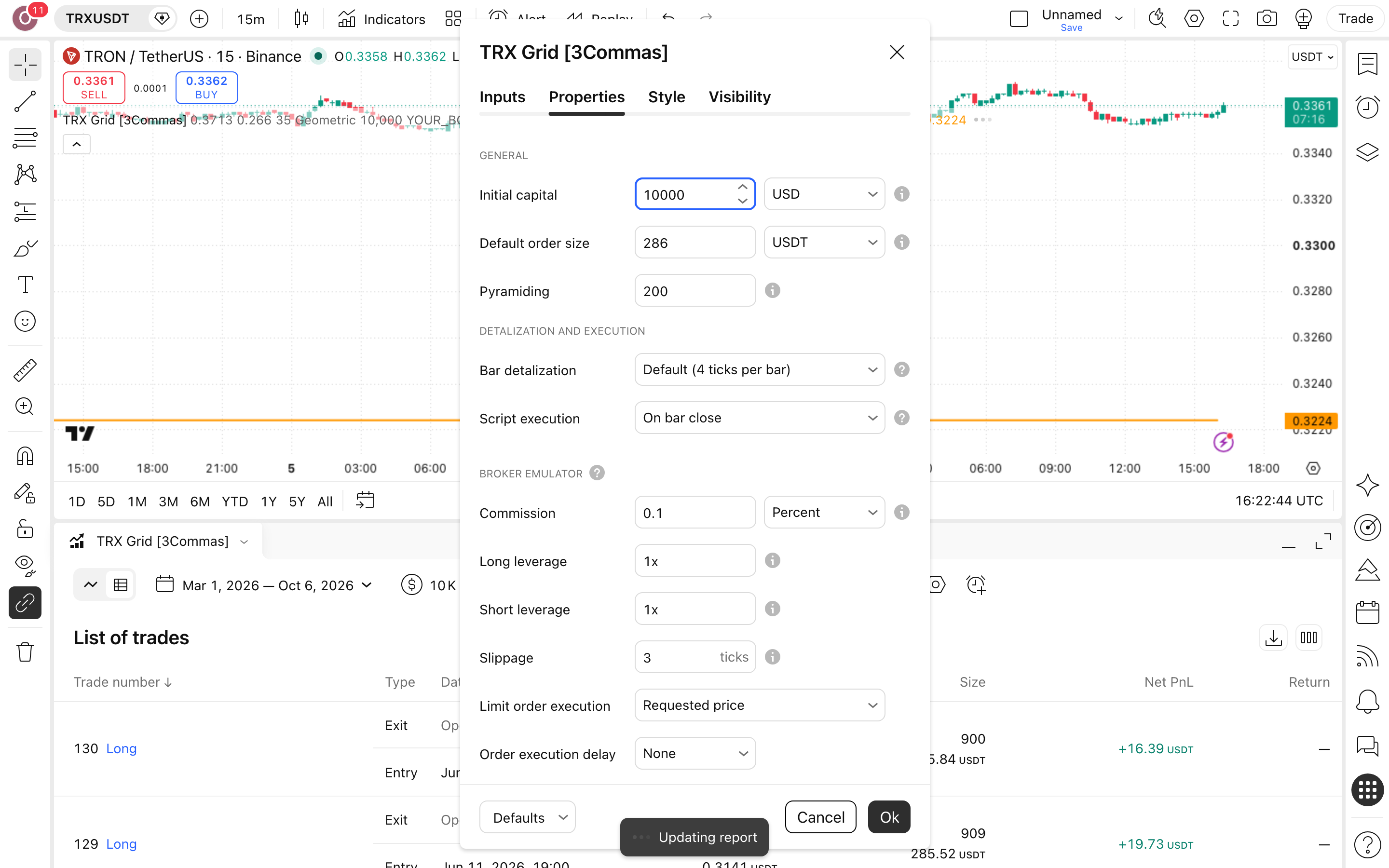1389x868 pixels.
Task: Click the Slippage ticks input field
Action: tap(695, 657)
